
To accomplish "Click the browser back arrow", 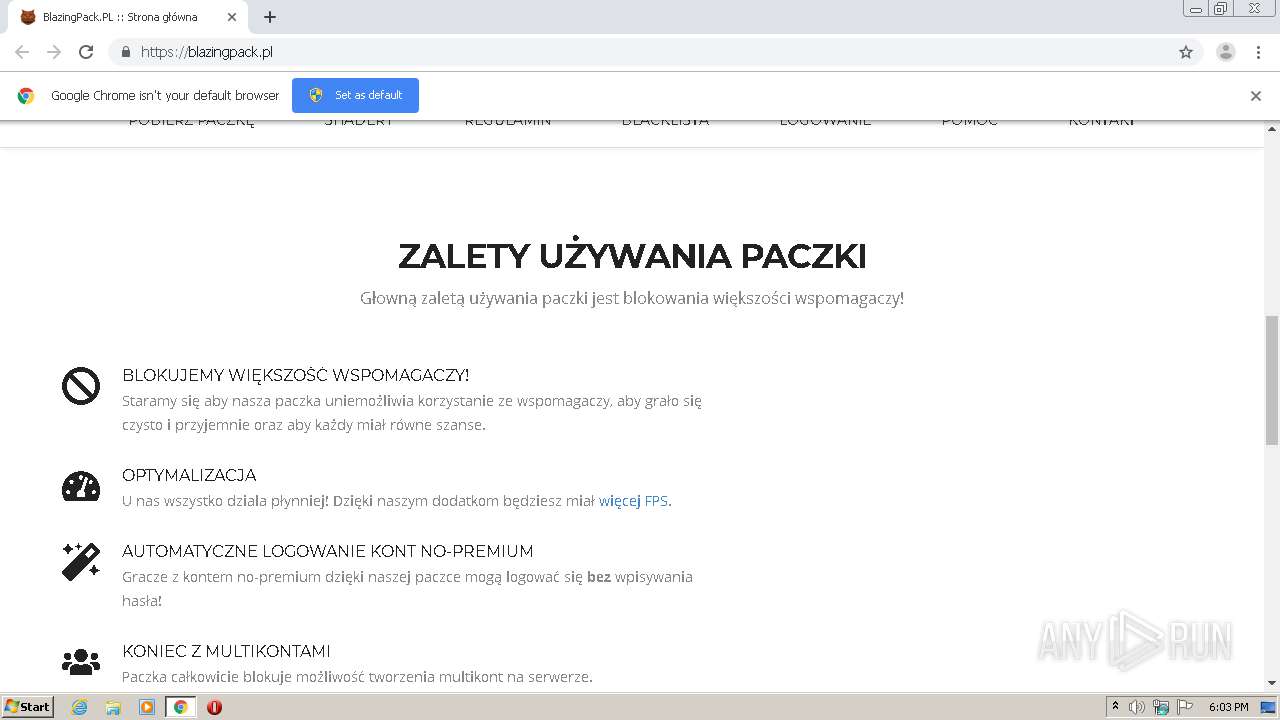I will click(x=22, y=52).
